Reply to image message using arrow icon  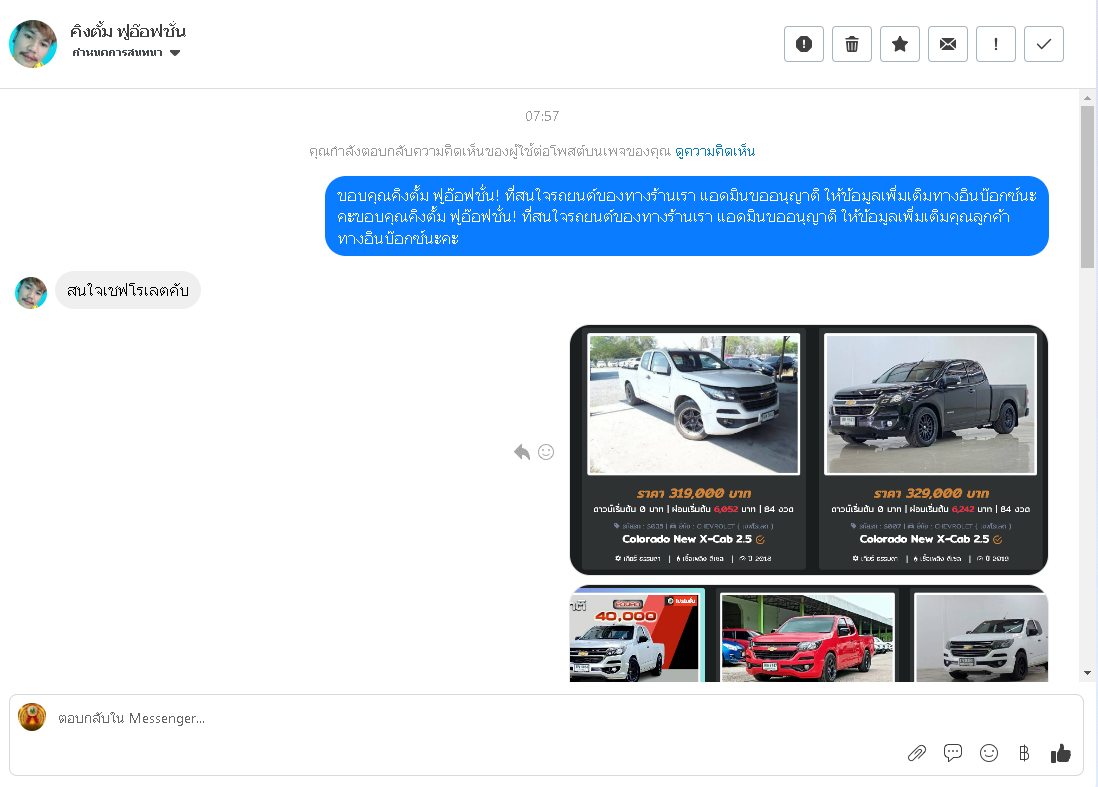(522, 452)
